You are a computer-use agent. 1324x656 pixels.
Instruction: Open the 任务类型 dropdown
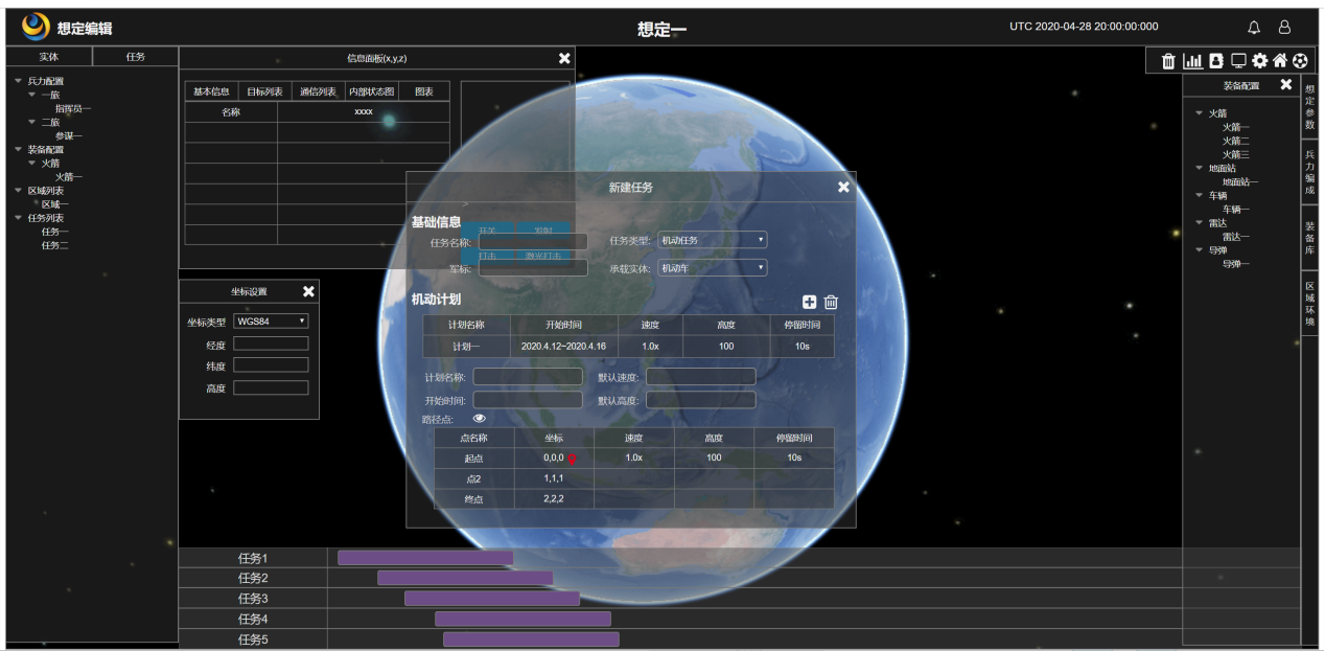coord(712,240)
